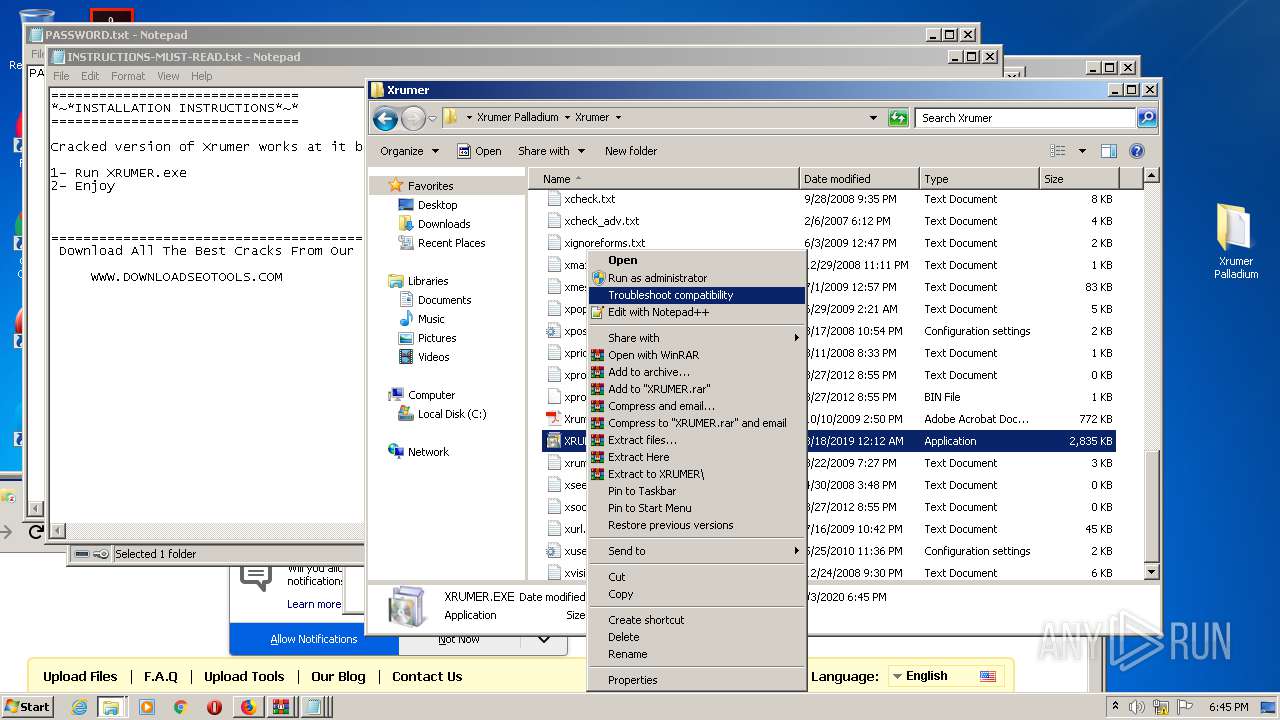Image resolution: width=1280 pixels, height=720 pixels.
Task: Click the New folder toolbar button
Action: [630, 151]
